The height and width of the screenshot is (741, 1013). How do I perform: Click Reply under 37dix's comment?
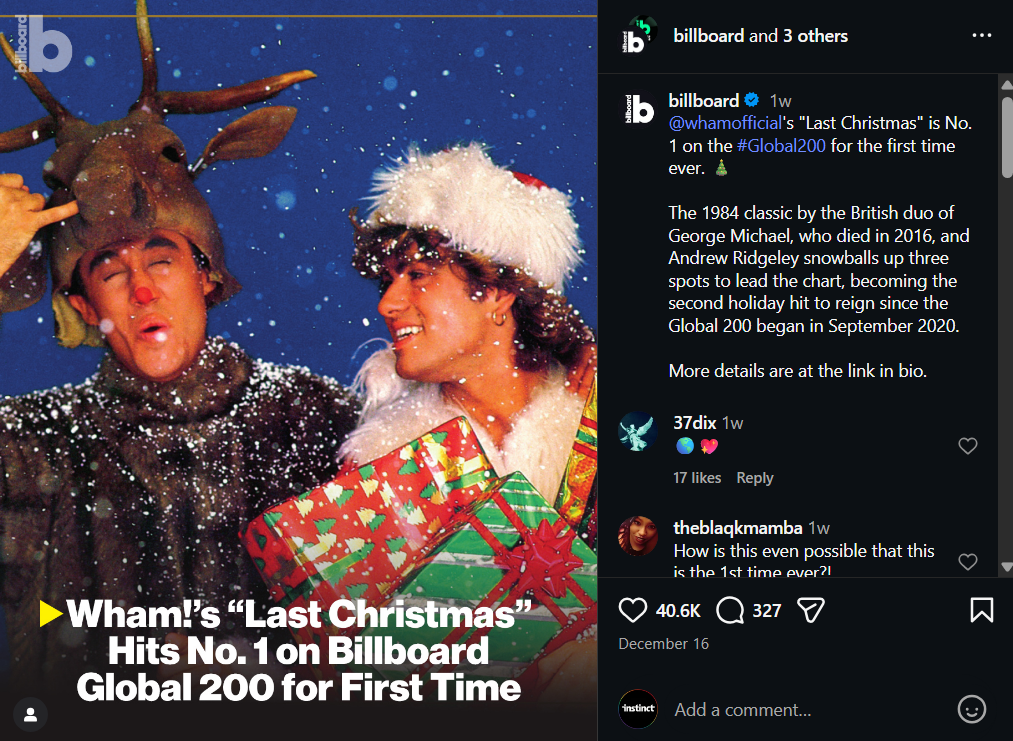click(x=754, y=478)
